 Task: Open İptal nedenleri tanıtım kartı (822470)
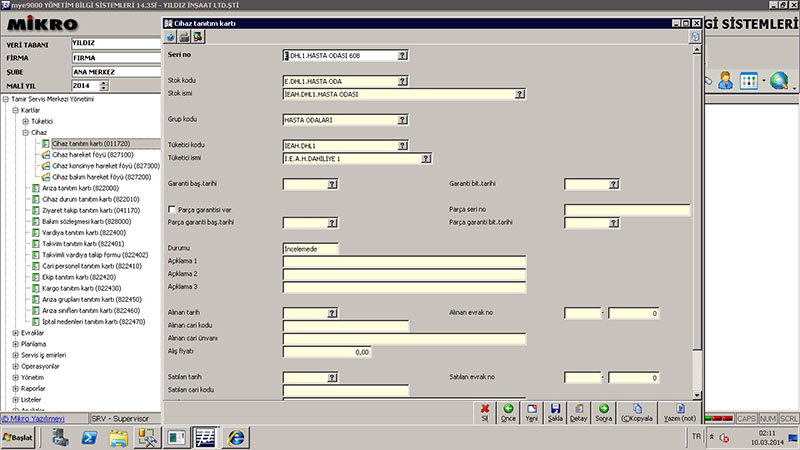tap(93, 322)
